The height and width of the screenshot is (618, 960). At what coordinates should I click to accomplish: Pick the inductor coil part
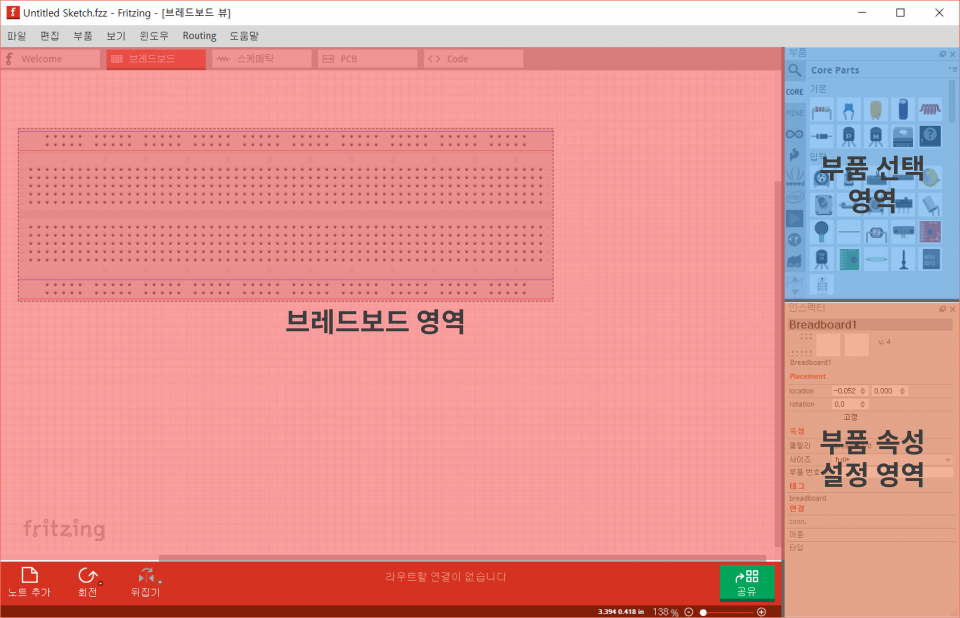930,110
